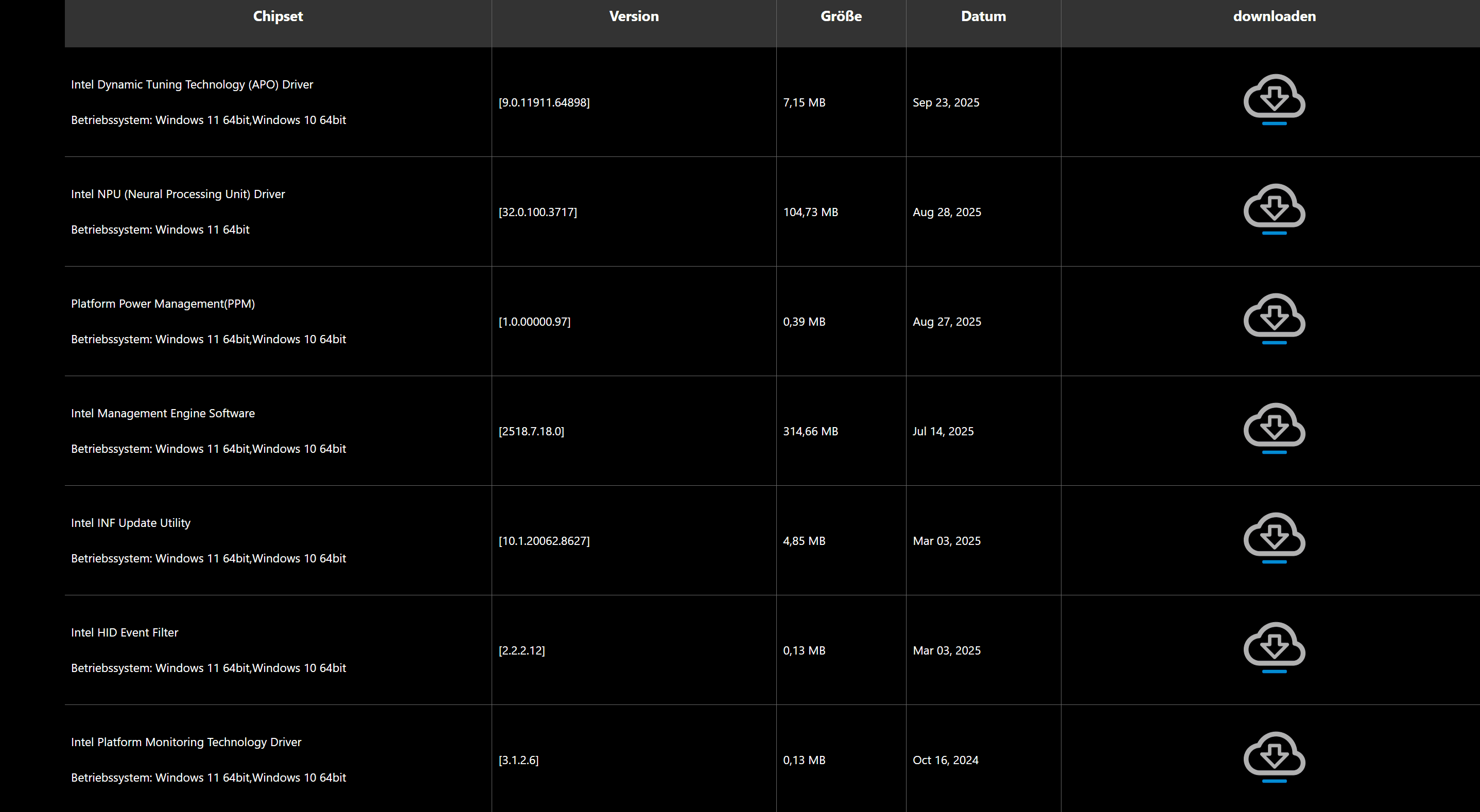Click the Sep 23, 2025 date cell

click(946, 103)
